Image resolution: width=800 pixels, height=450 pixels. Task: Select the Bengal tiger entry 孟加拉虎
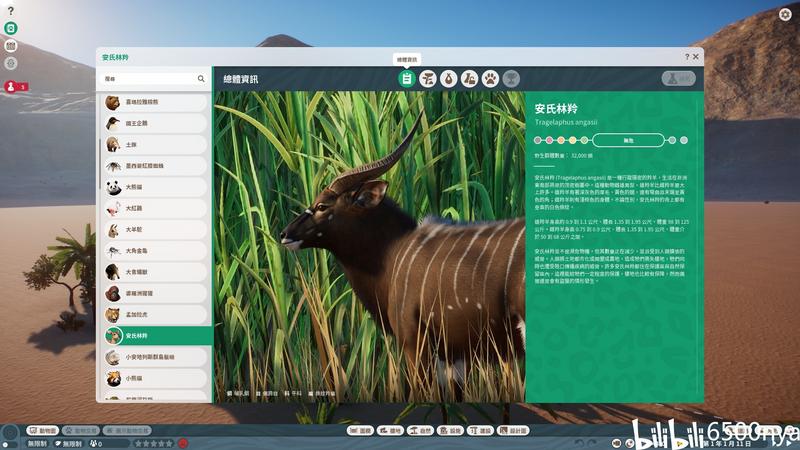(x=155, y=315)
